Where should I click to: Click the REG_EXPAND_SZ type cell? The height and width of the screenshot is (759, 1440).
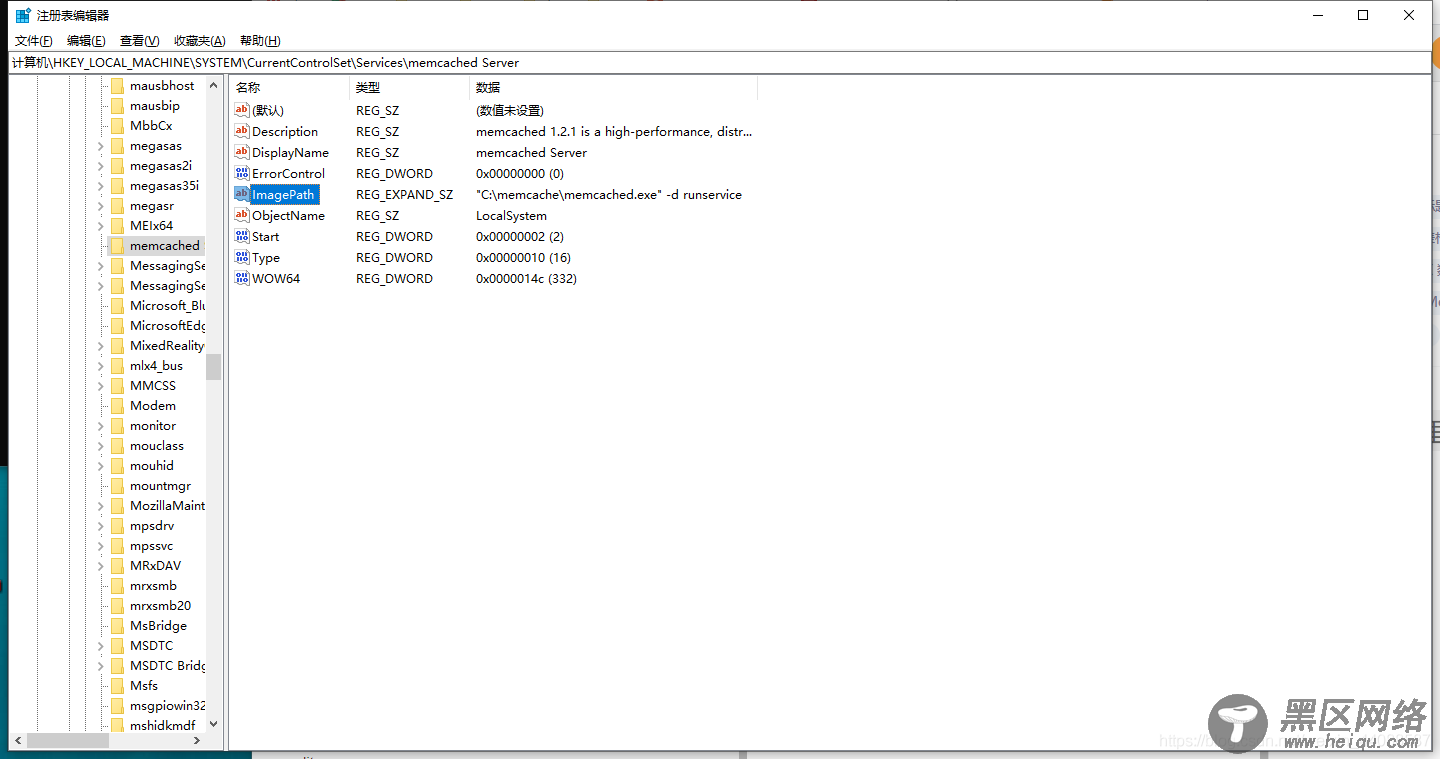point(404,195)
